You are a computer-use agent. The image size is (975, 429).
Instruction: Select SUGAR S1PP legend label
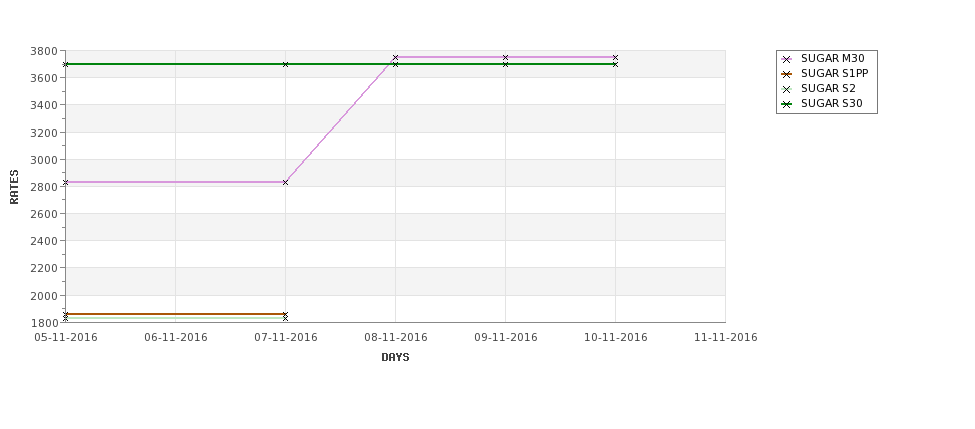tap(834, 73)
